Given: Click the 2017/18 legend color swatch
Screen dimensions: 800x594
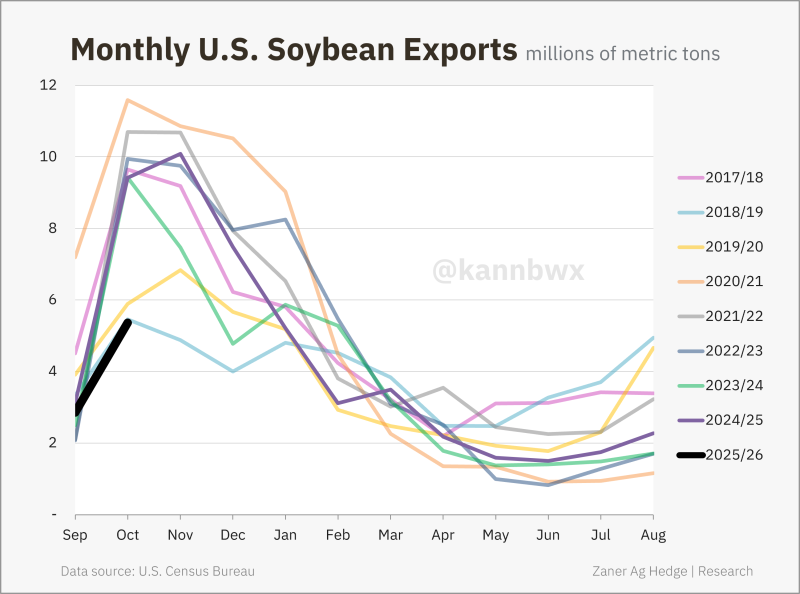Looking at the screenshot, I should [x=690, y=177].
